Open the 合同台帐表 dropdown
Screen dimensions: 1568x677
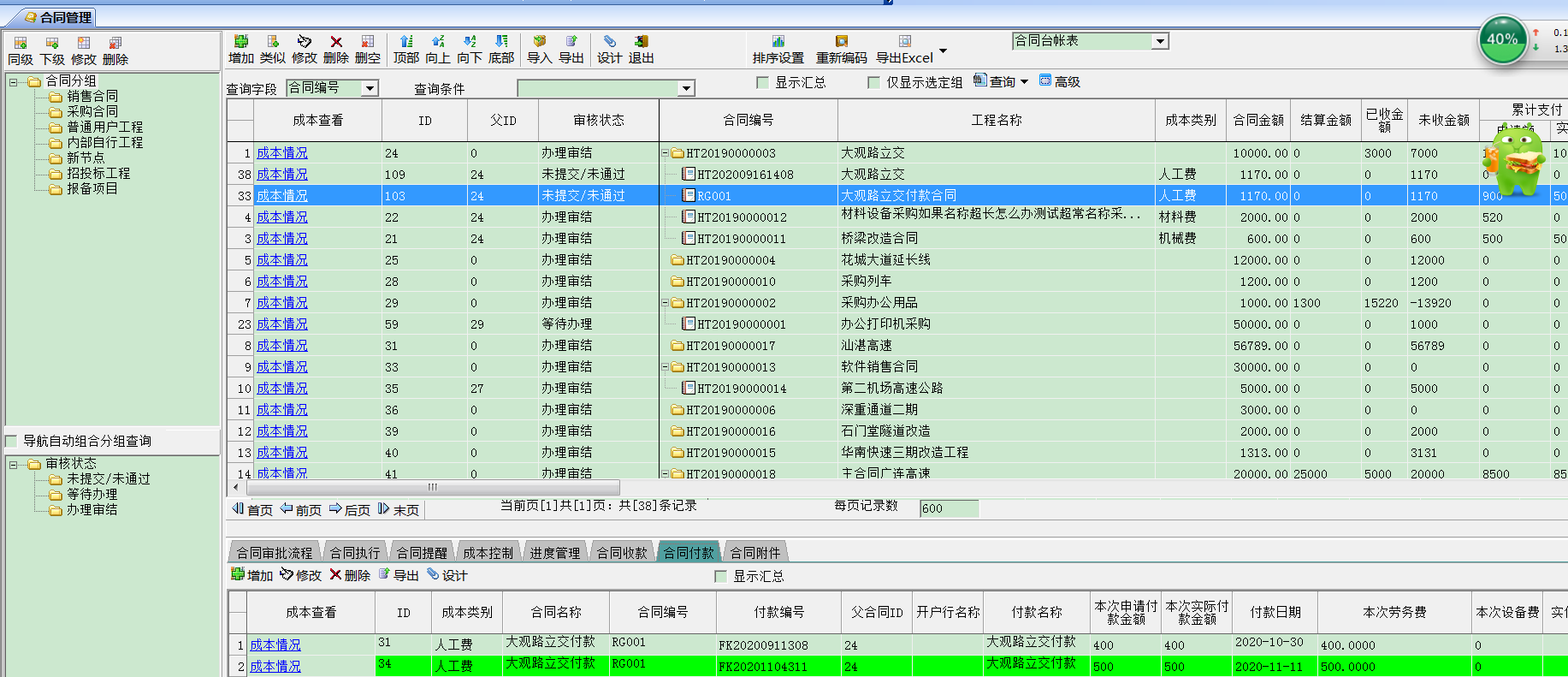(x=1160, y=41)
